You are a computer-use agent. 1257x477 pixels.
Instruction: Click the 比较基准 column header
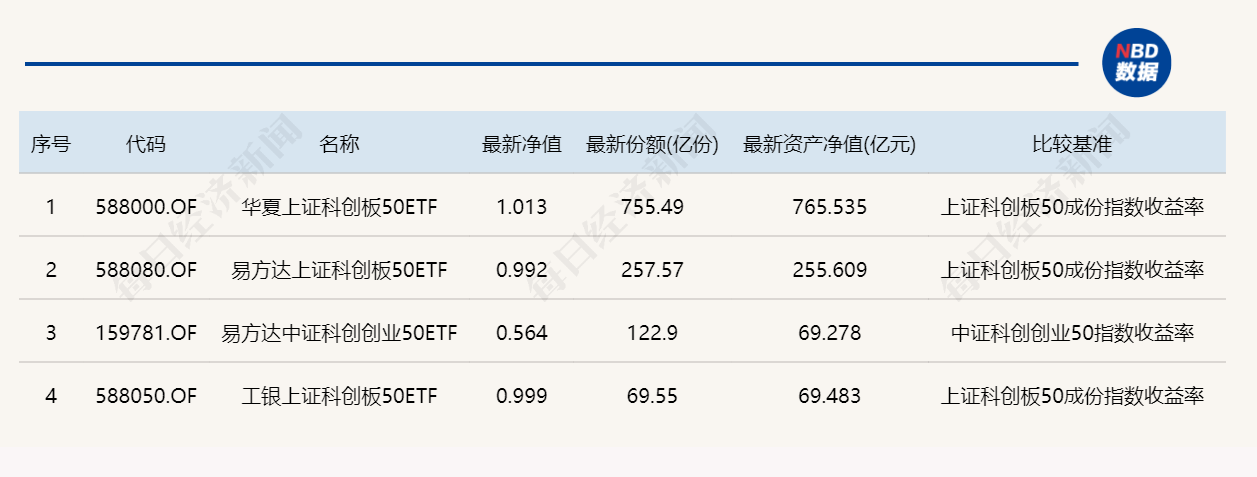pyautogui.click(x=1072, y=144)
